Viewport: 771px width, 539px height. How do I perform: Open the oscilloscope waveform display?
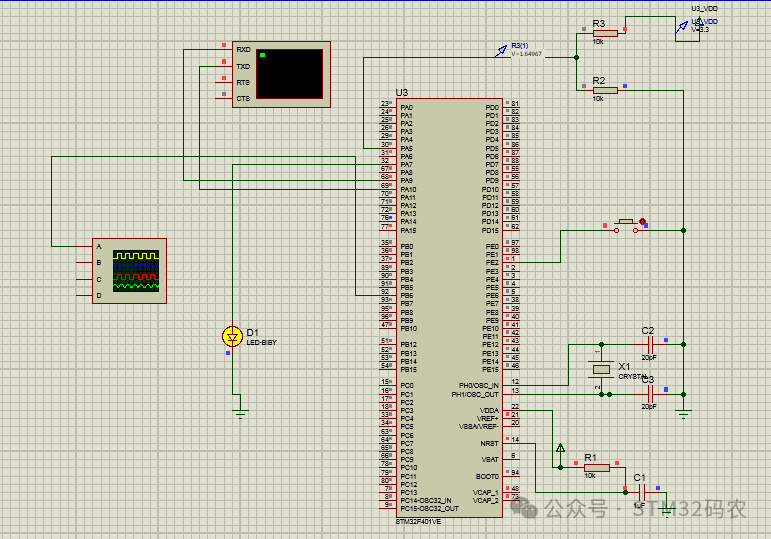coord(136,271)
